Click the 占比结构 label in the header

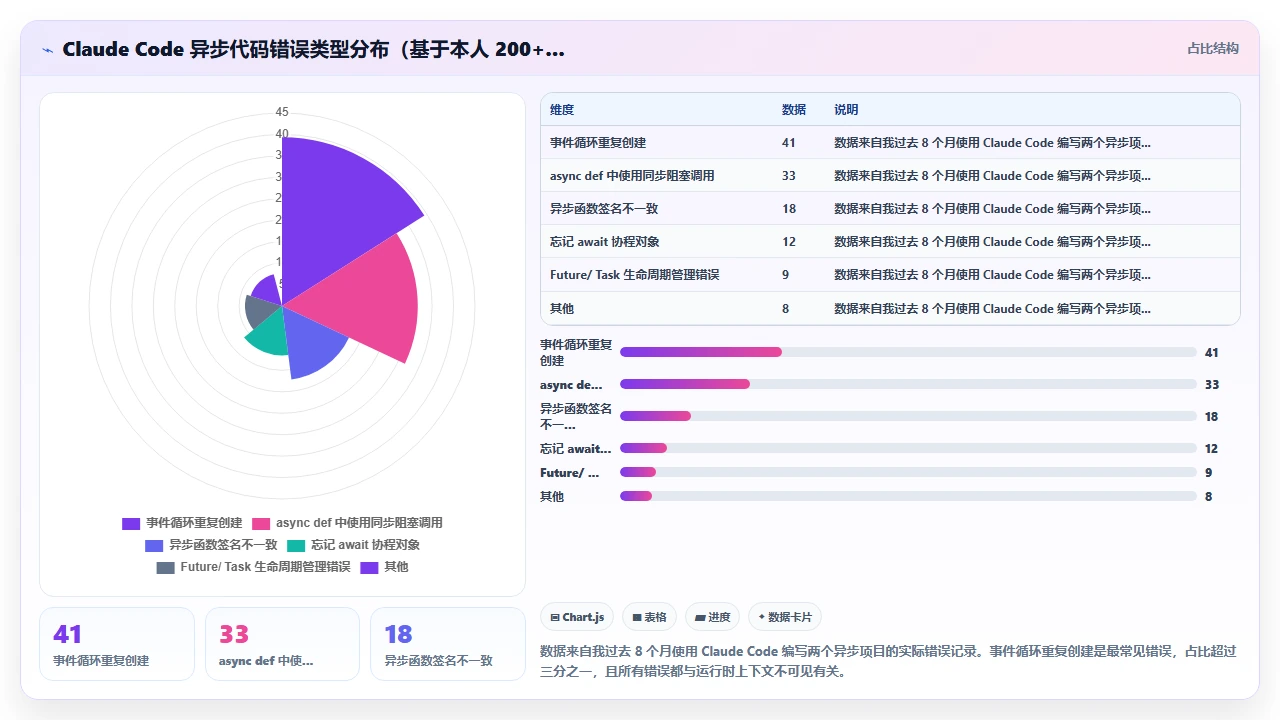click(1213, 48)
